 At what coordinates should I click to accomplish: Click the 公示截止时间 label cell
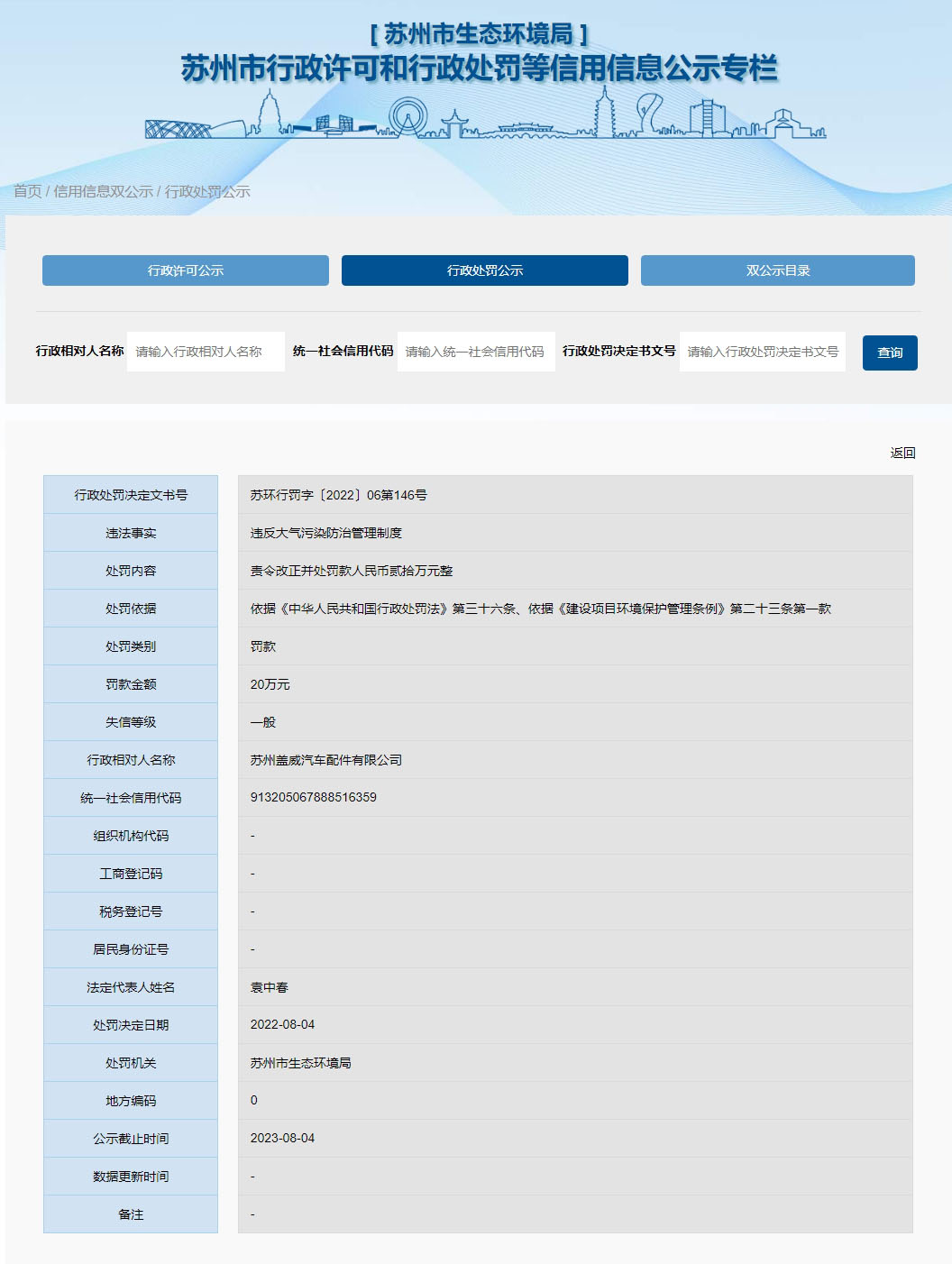tap(131, 1139)
